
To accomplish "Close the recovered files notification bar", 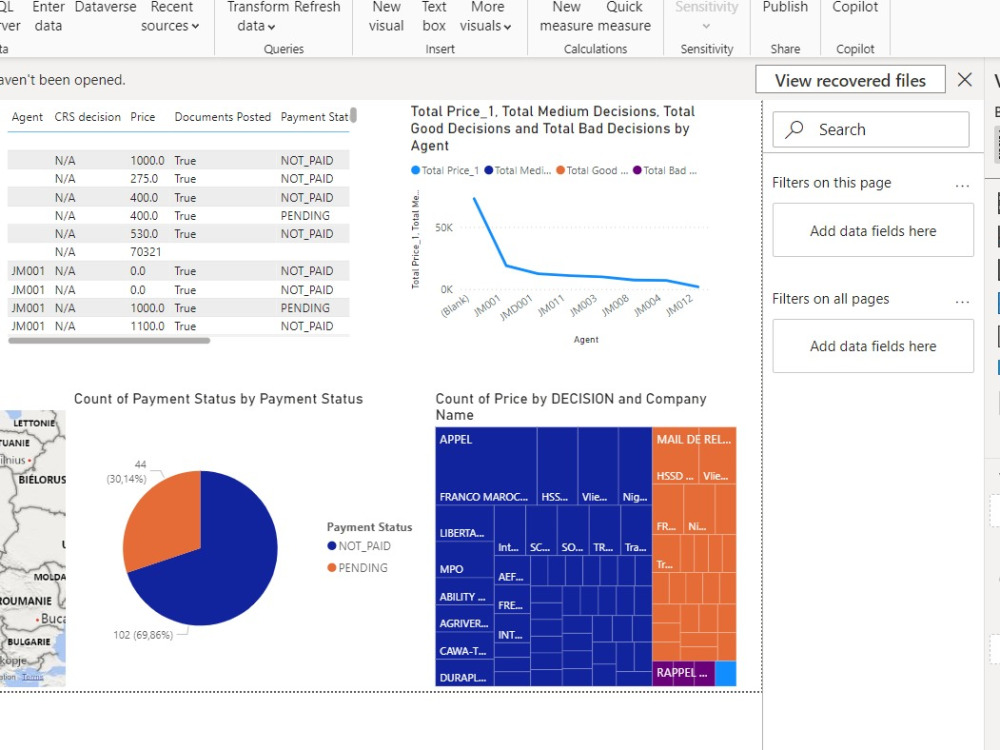I will (x=965, y=80).
